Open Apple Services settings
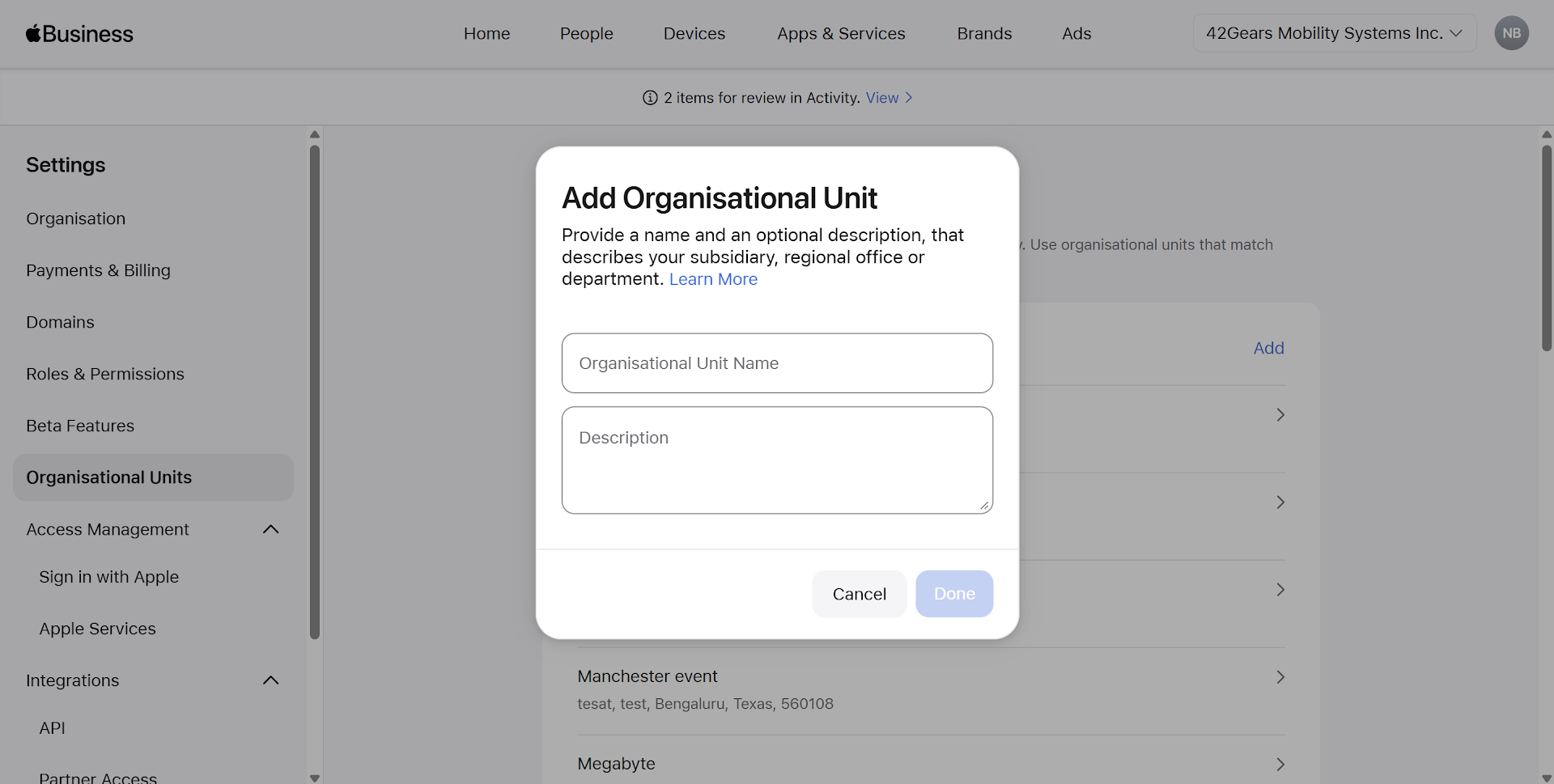Screen dimensions: 1554x784 [97, 629]
